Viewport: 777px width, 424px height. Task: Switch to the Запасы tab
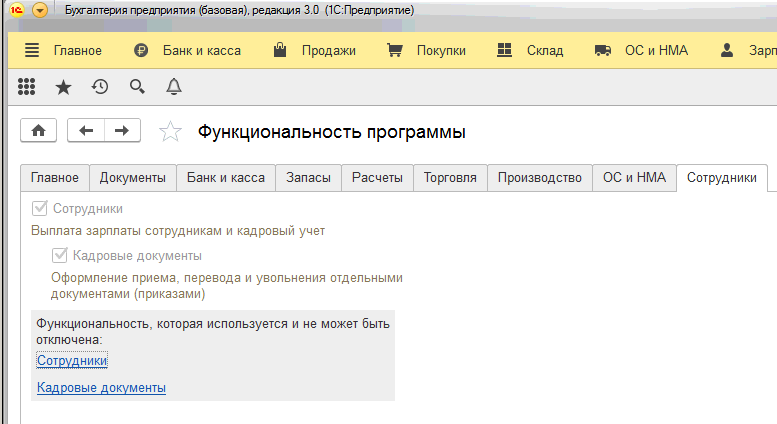[x=308, y=178]
